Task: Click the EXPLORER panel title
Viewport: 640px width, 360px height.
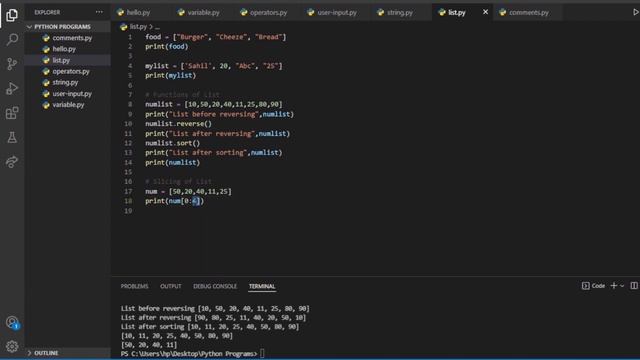Action: tap(47, 12)
